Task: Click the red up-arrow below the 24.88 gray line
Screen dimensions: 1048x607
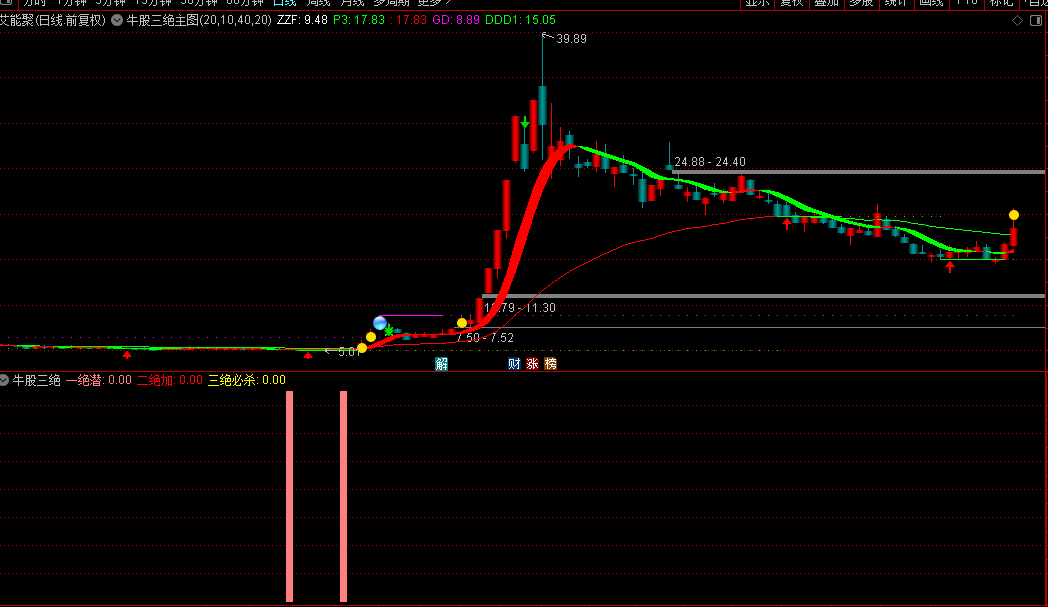Action: pyautogui.click(x=787, y=224)
